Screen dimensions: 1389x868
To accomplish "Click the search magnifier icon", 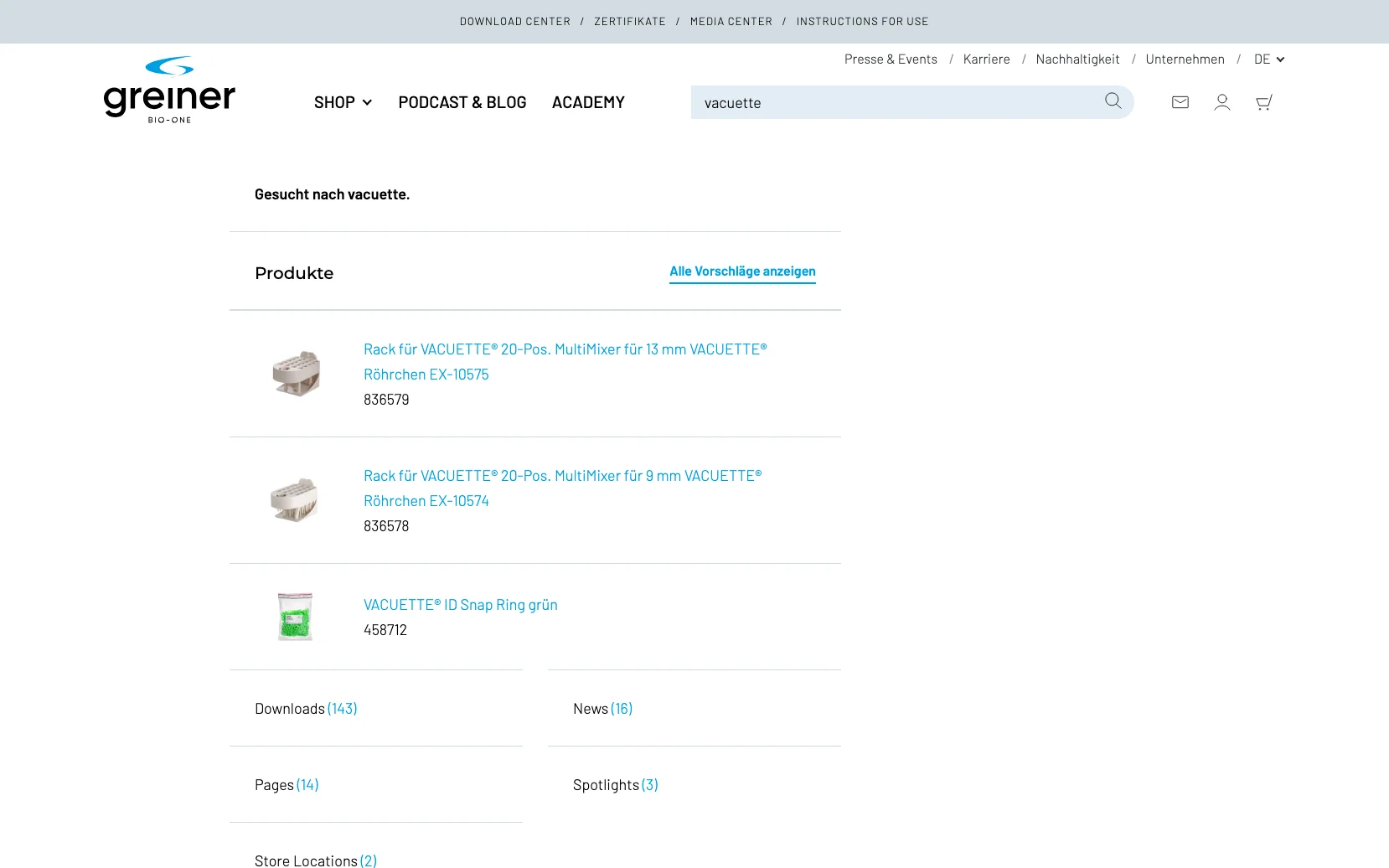I will point(1113,101).
